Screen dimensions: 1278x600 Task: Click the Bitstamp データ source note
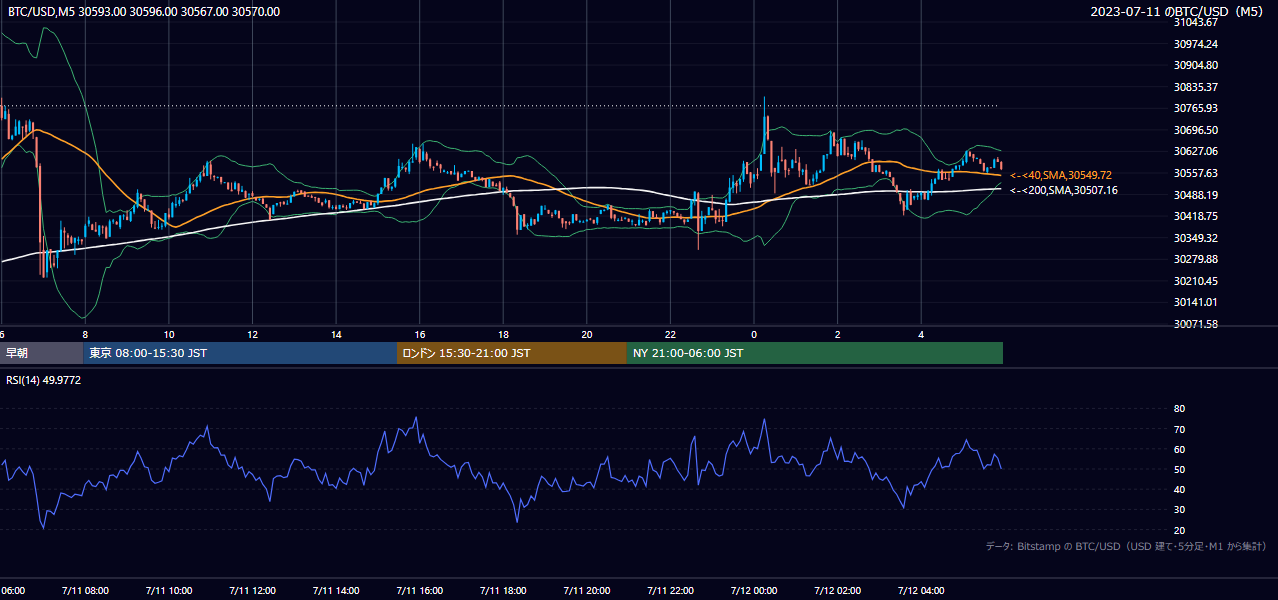(x=1127, y=546)
